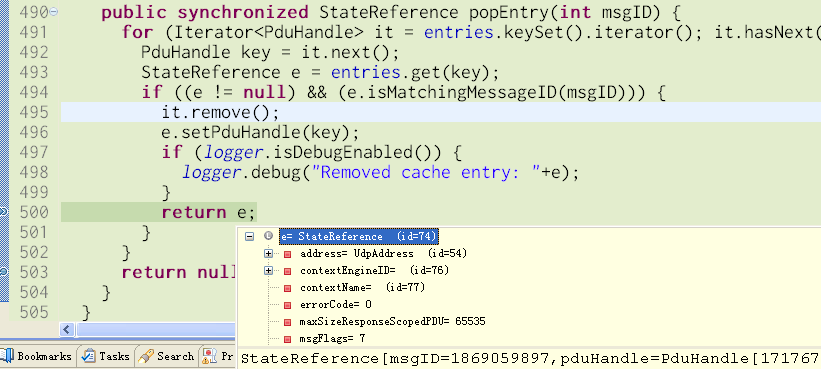Screen dimensions: 821x369
Task: Select the address= UdpAddress (id=54) row
Action: click(x=383, y=254)
